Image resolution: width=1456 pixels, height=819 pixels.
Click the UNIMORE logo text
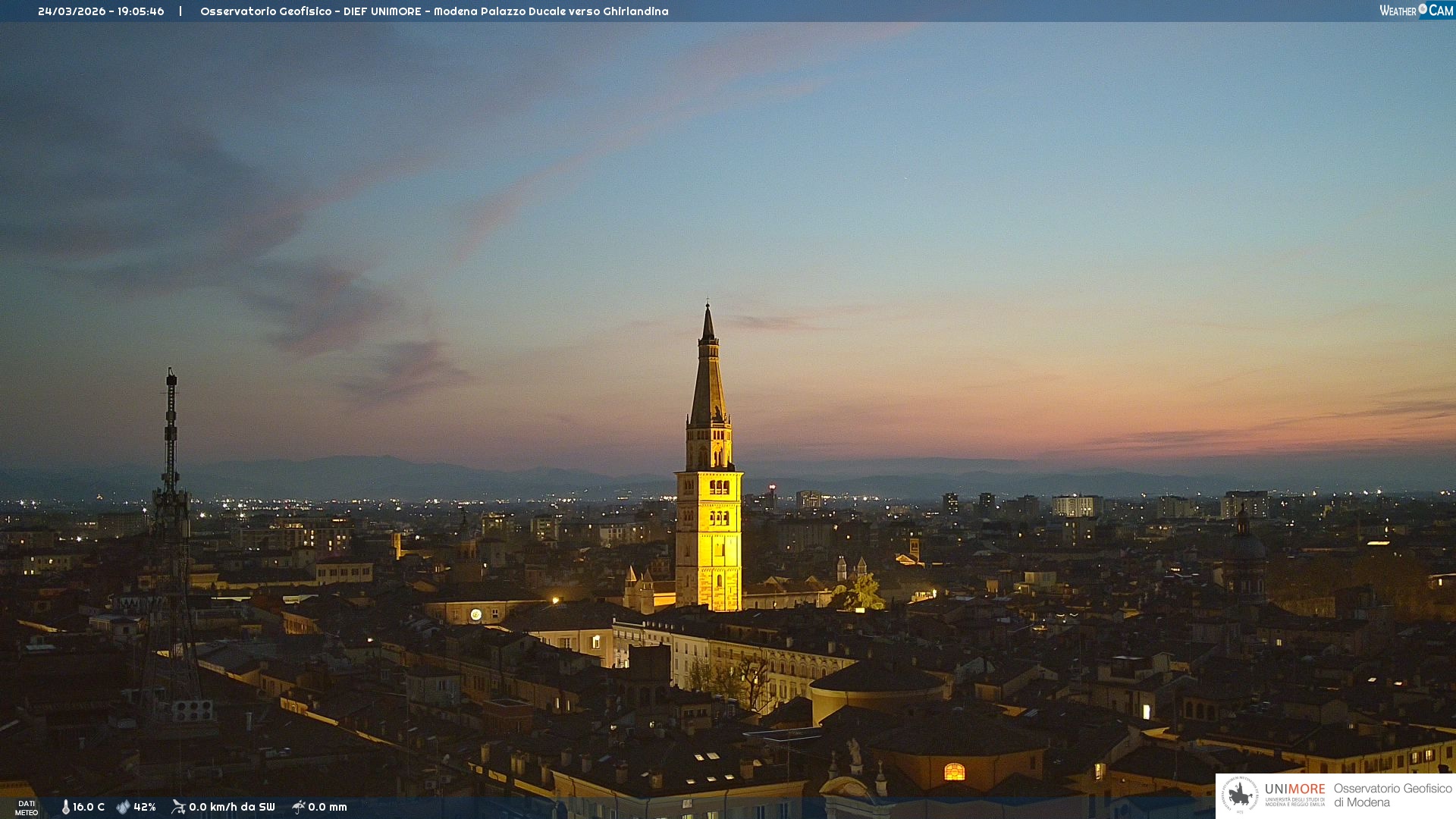coord(1294,789)
